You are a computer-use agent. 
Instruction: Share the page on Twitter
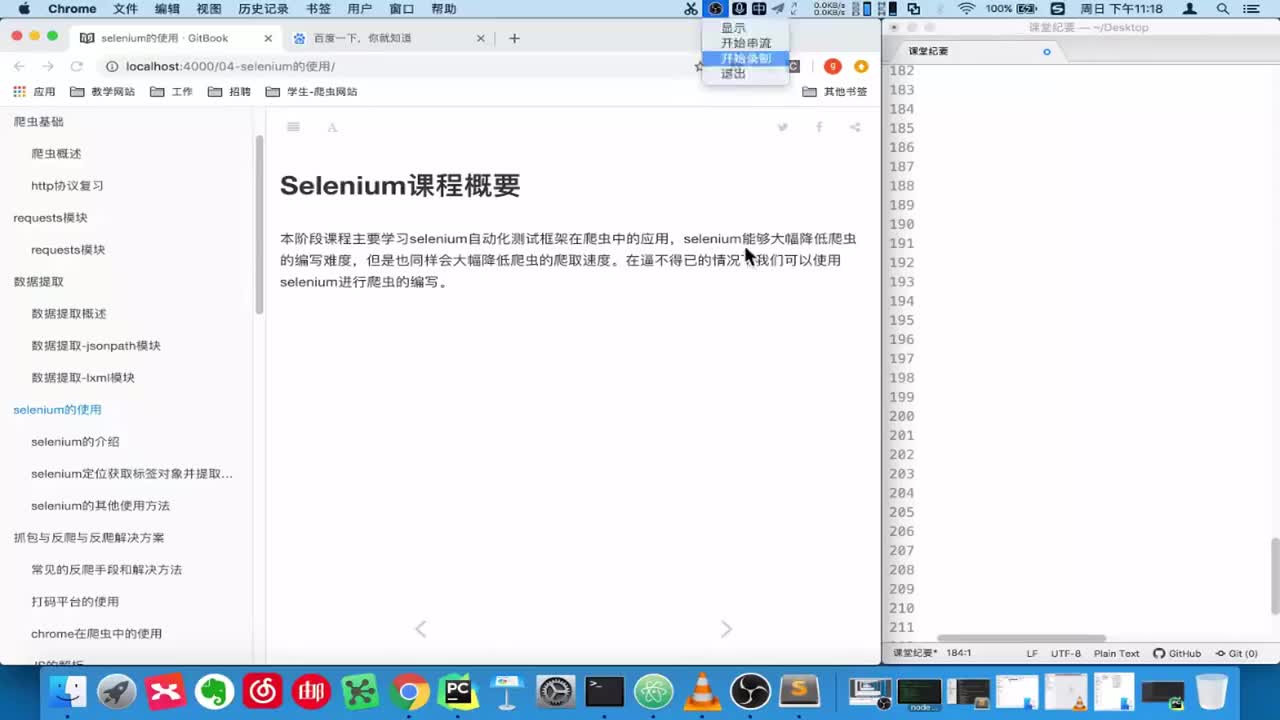(783, 127)
